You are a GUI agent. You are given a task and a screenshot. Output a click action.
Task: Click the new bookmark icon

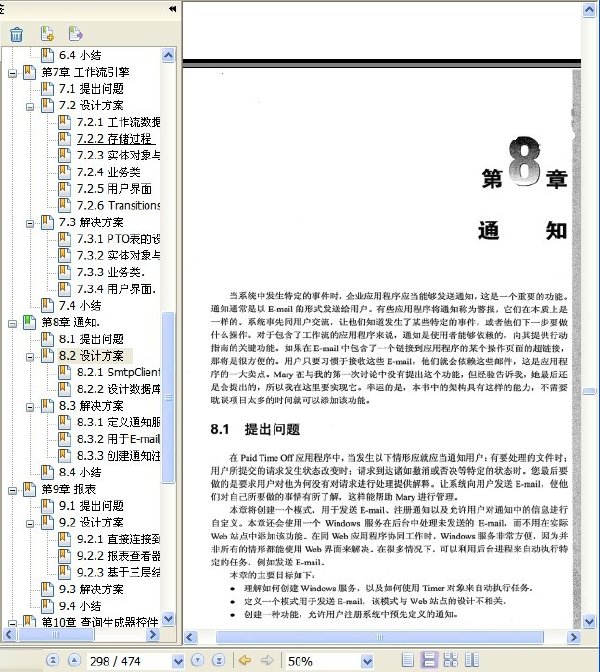coord(47,34)
